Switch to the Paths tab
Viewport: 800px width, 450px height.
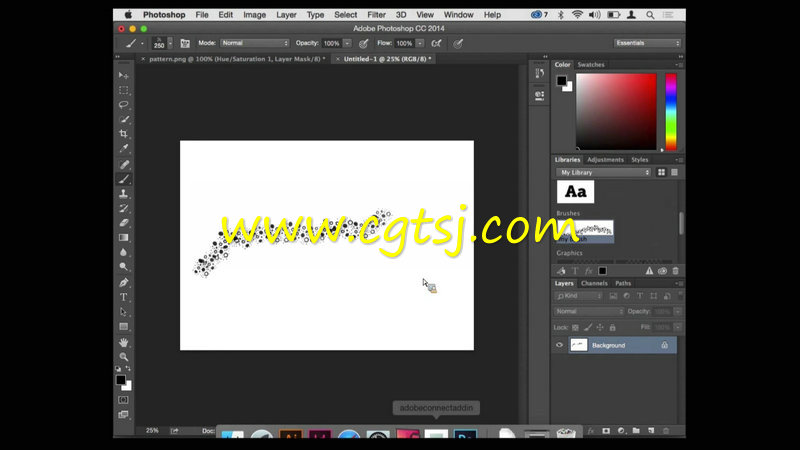point(623,283)
